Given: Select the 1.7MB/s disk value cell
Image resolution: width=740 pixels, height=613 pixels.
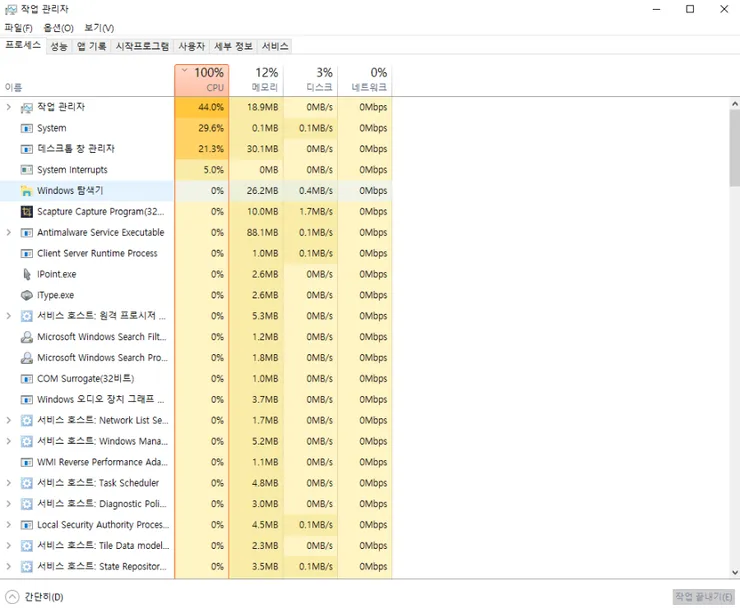Looking at the screenshot, I should [x=311, y=211].
